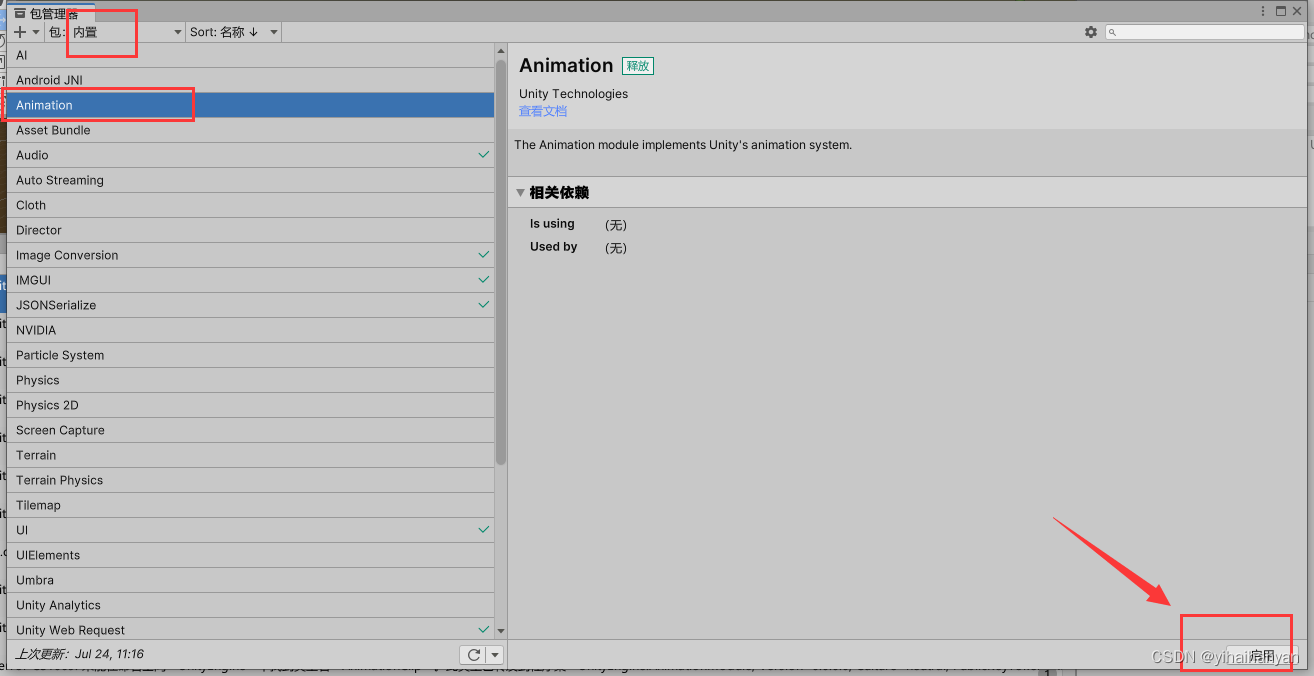Screen dimensions: 1314x676
Task: Select the JSONSerialize package
Action: [x=251, y=305]
